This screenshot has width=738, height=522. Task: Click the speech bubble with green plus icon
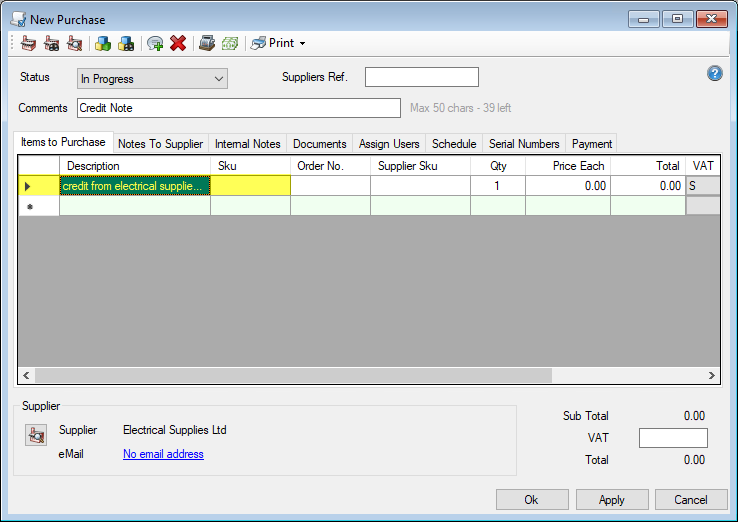(155, 43)
